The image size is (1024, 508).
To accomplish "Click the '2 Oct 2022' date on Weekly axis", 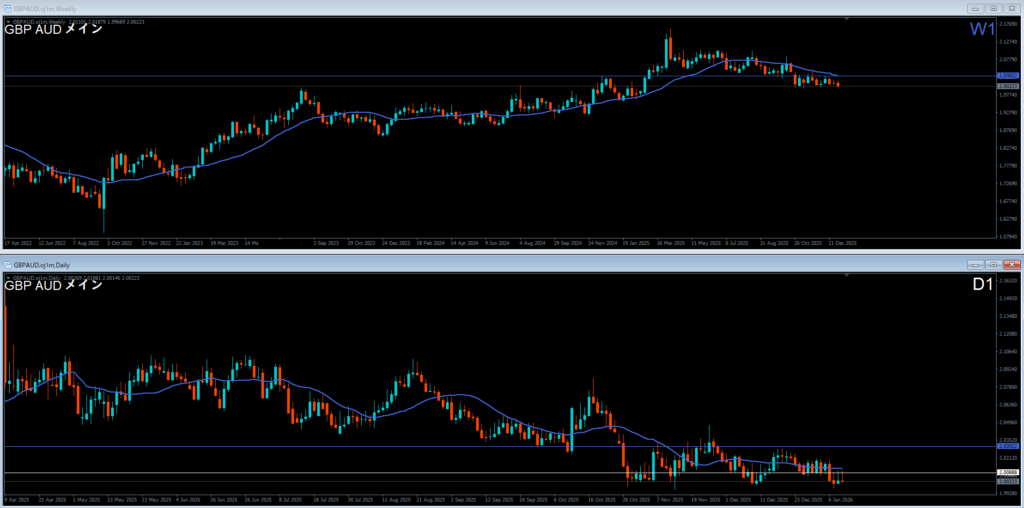I will (119, 242).
